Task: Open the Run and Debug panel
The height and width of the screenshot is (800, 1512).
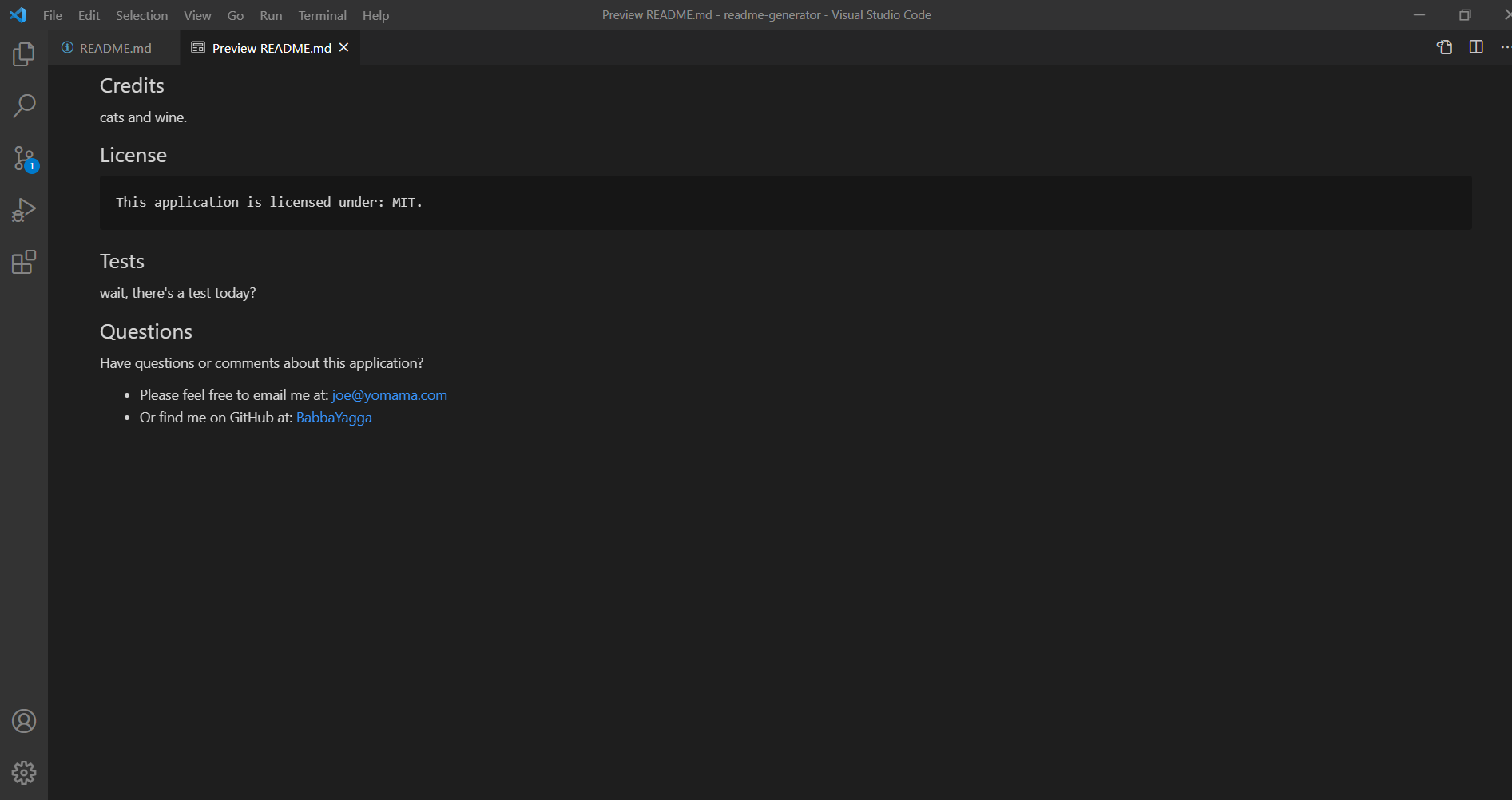Action: [24, 209]
